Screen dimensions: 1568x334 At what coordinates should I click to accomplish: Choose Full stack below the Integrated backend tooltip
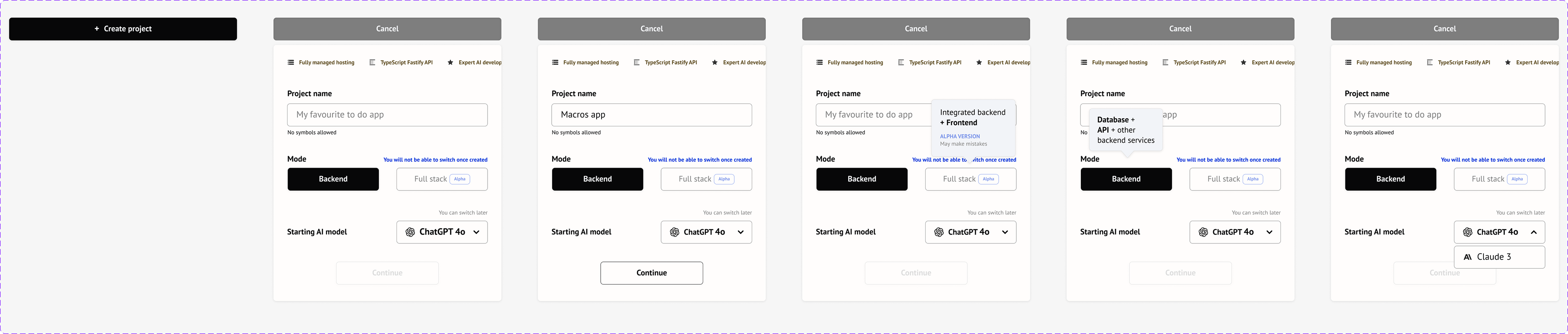970,179
